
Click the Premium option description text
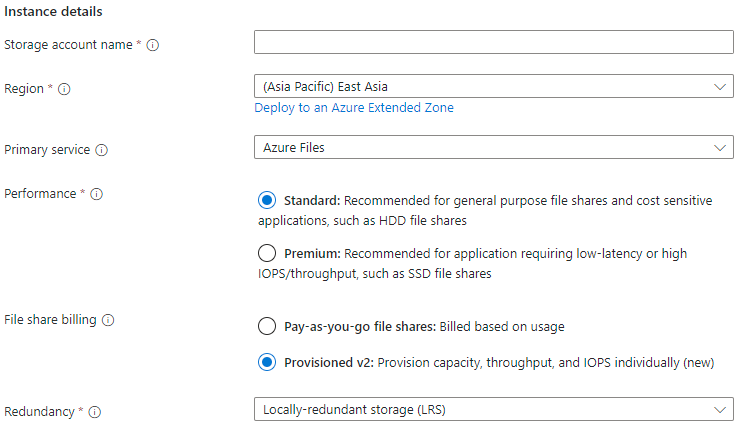coord(490,263)
